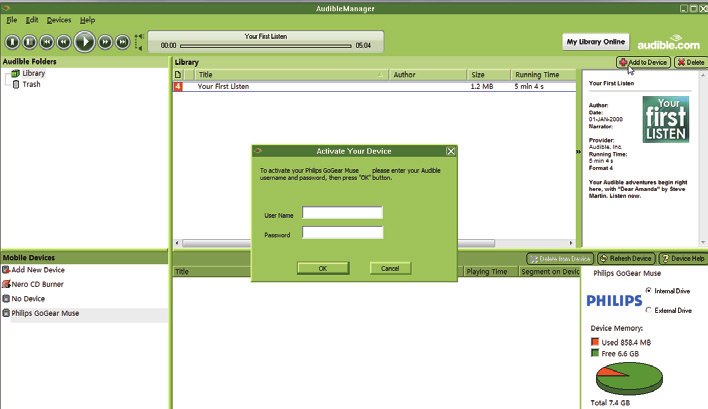Screen dimensions: 708x409
Task: Start playback with the large Play button
Action: click(84, 42)
